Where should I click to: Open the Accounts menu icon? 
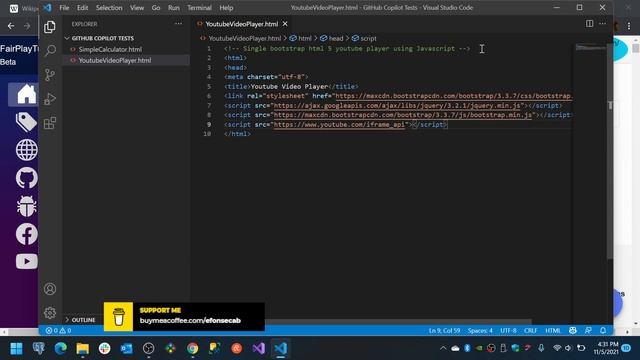(50, 289)
